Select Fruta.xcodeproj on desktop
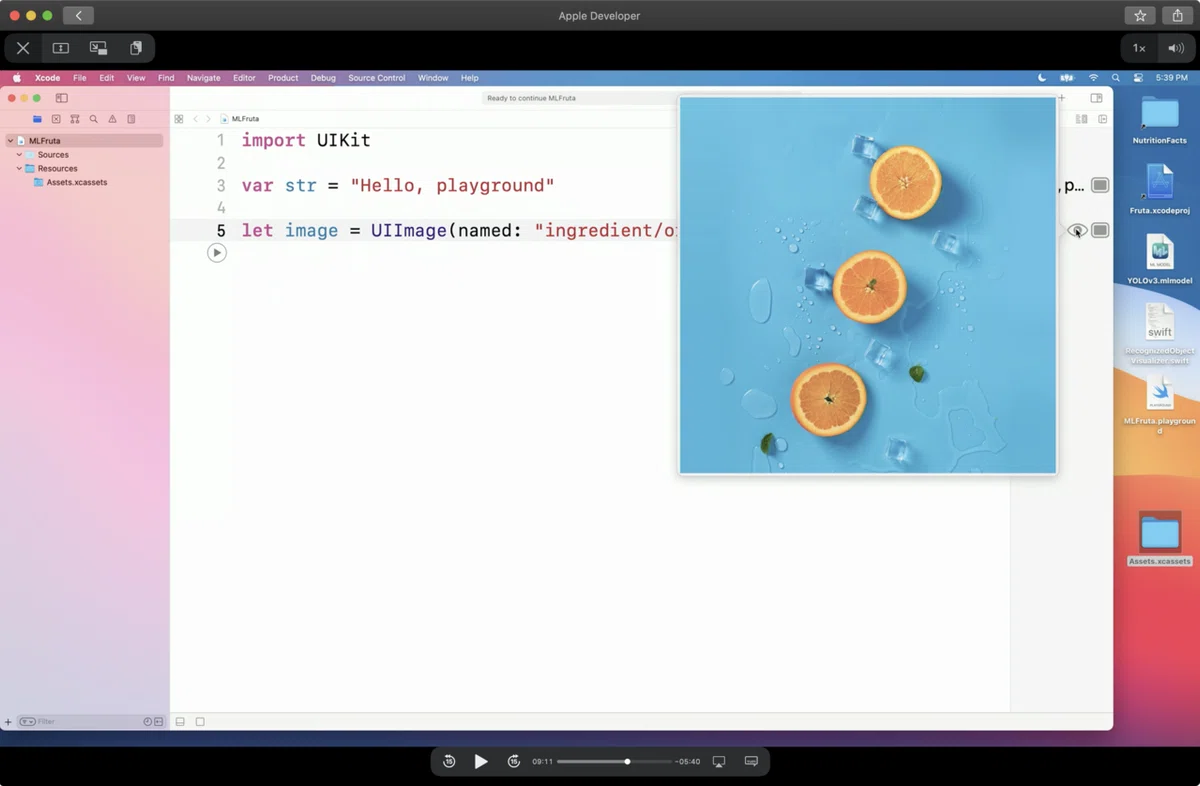 (x=1160, y=190)
